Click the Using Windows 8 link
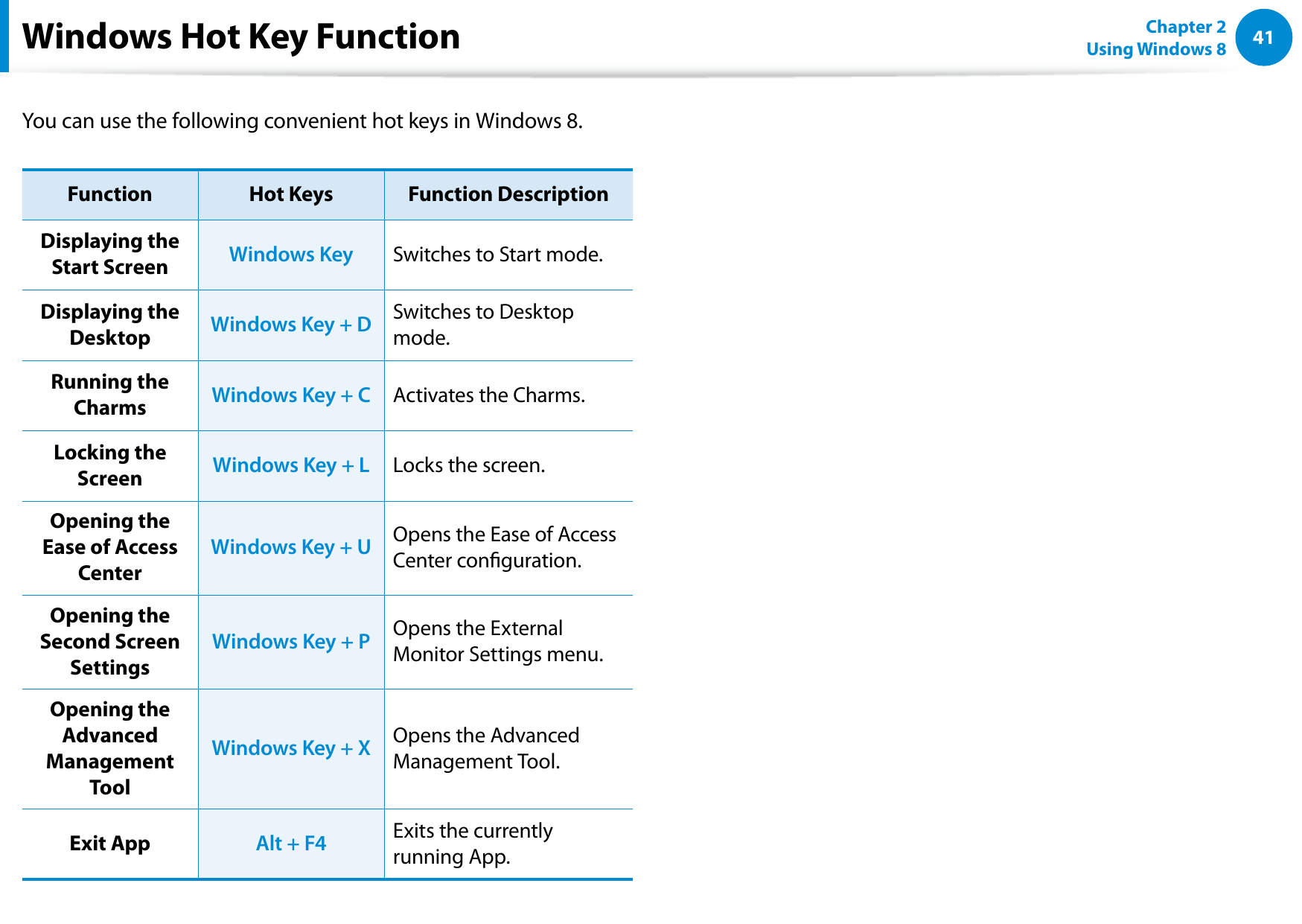 [1155, 49]
